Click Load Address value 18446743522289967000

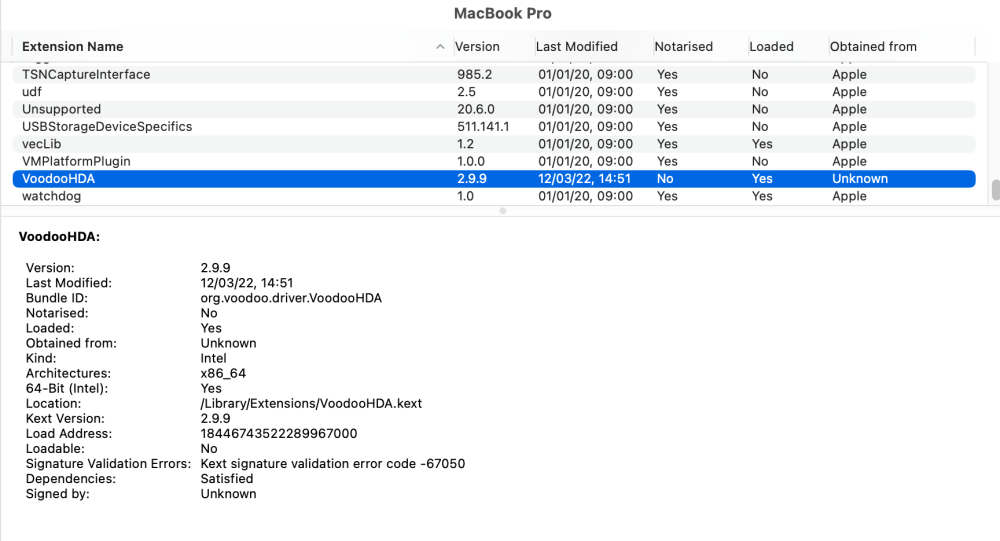(x=279, y=434)
